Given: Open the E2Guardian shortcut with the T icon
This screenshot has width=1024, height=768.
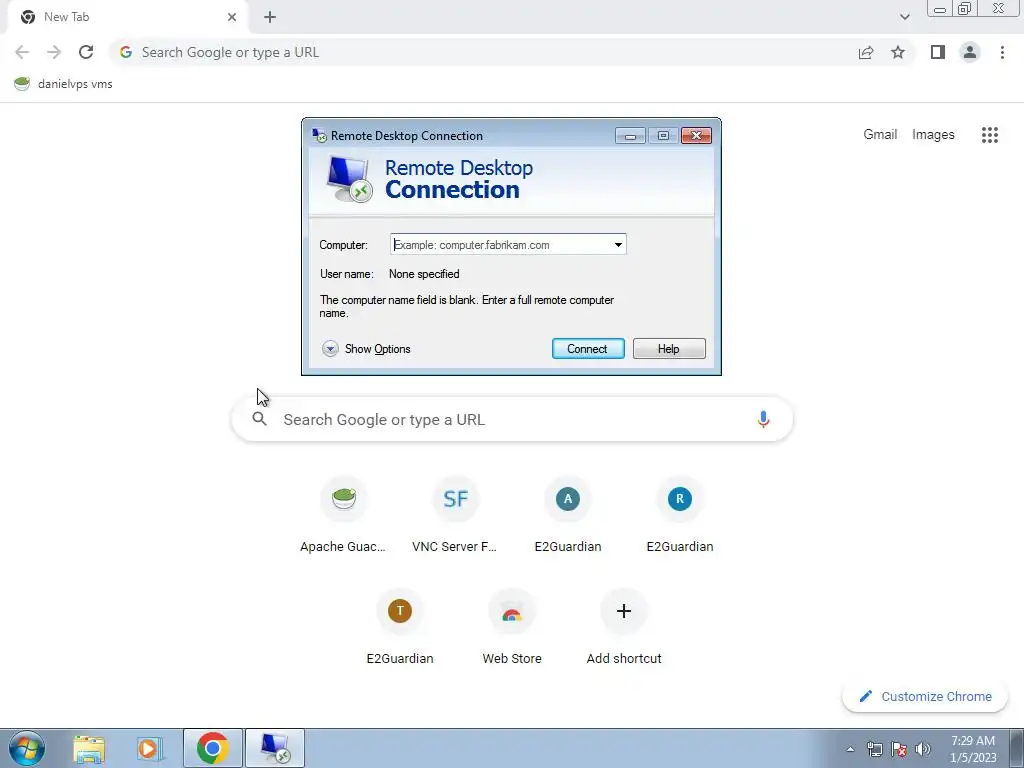Looking at the screenshot, I should [x=400, y=627].
